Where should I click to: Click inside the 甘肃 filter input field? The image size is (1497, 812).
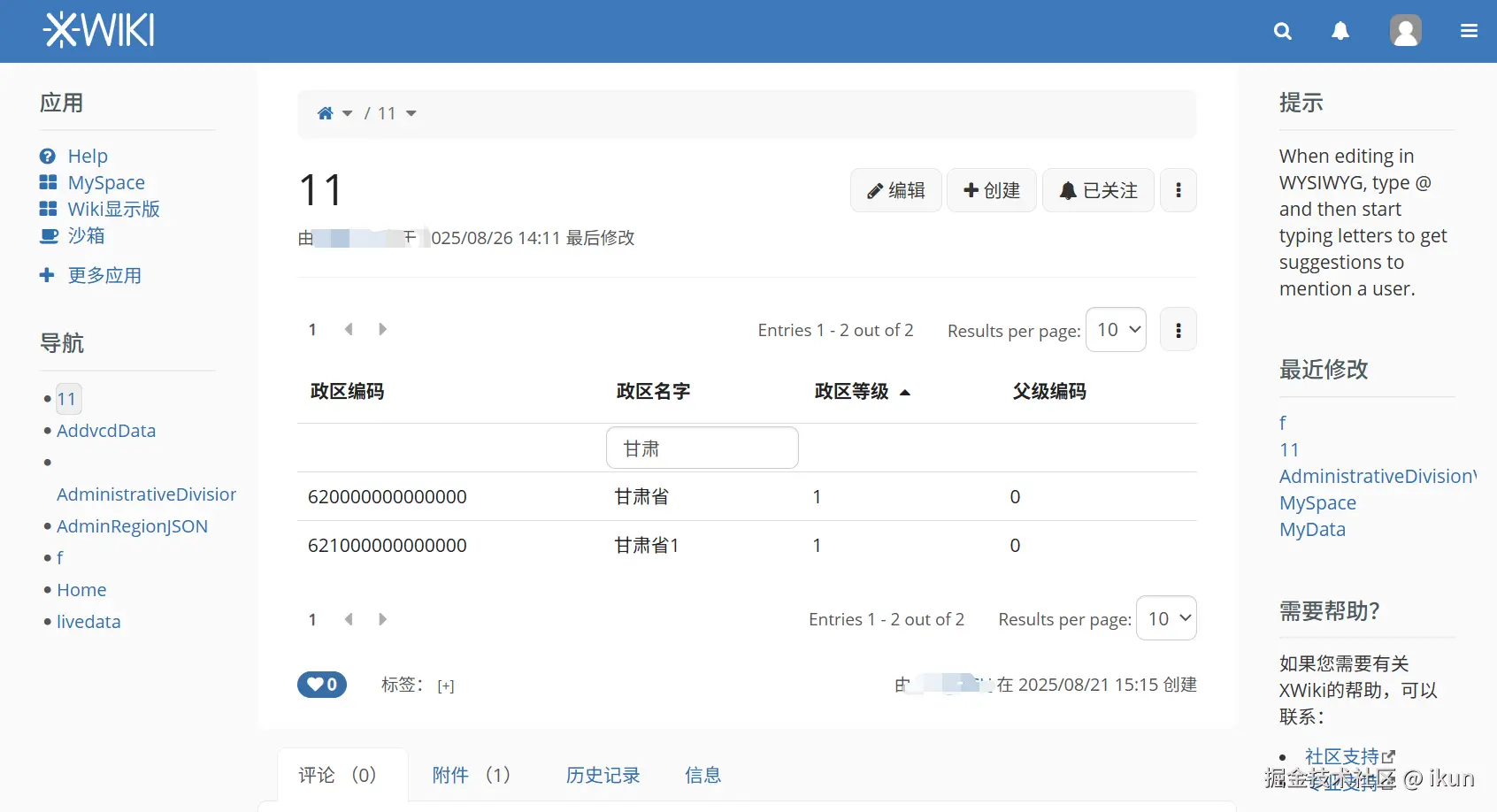[x=702, y=448]
